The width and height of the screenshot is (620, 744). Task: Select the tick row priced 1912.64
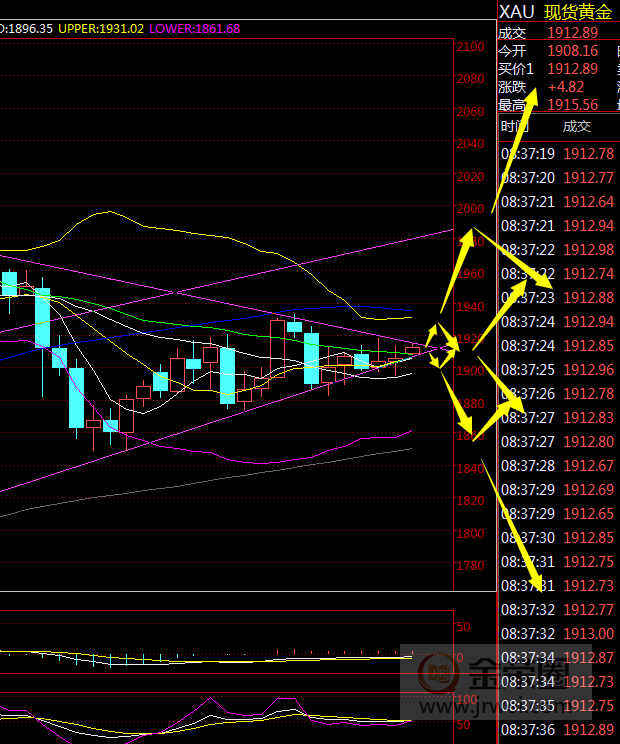(558, 202)
